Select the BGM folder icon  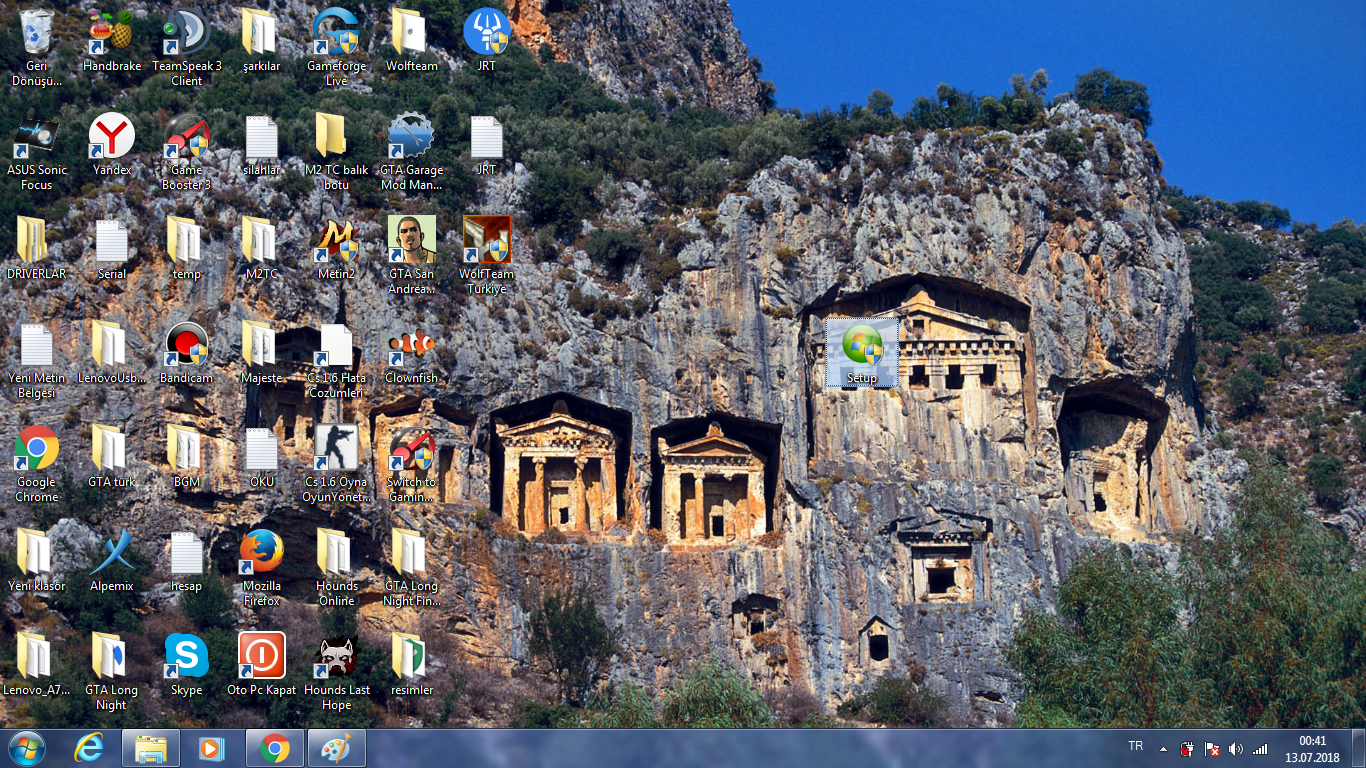click(187, 457)
